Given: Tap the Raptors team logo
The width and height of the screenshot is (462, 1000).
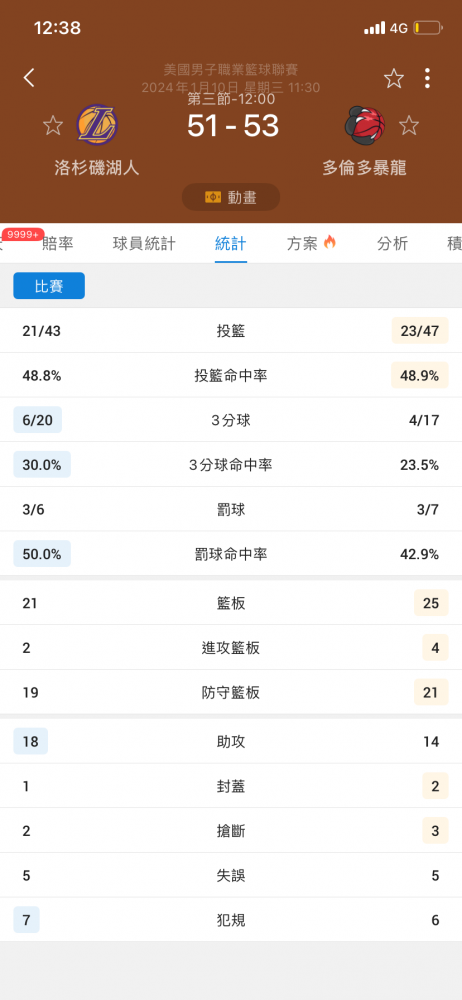Looking at the screenshot, I should point(365,124).
